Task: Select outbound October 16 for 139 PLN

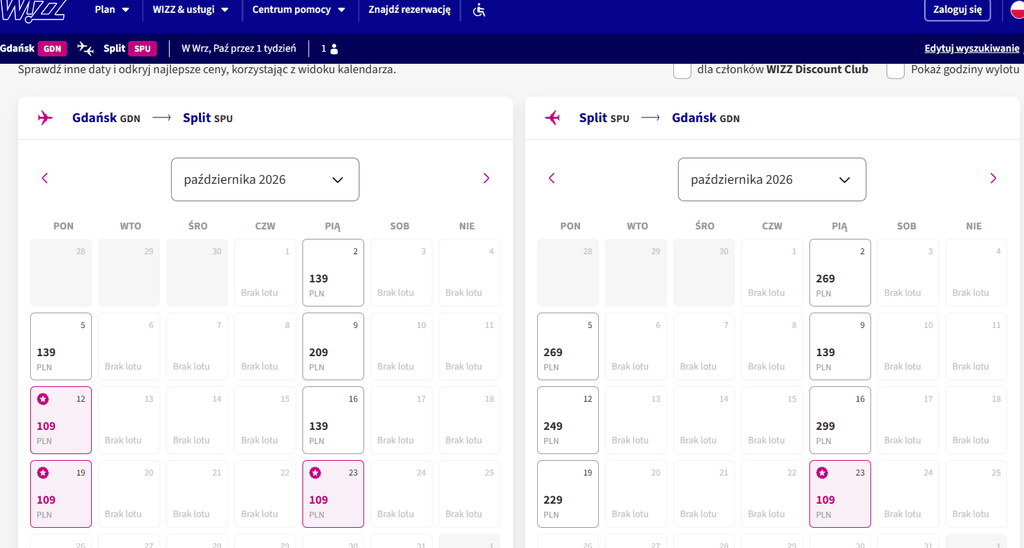Action: click(x=333, y=420)
